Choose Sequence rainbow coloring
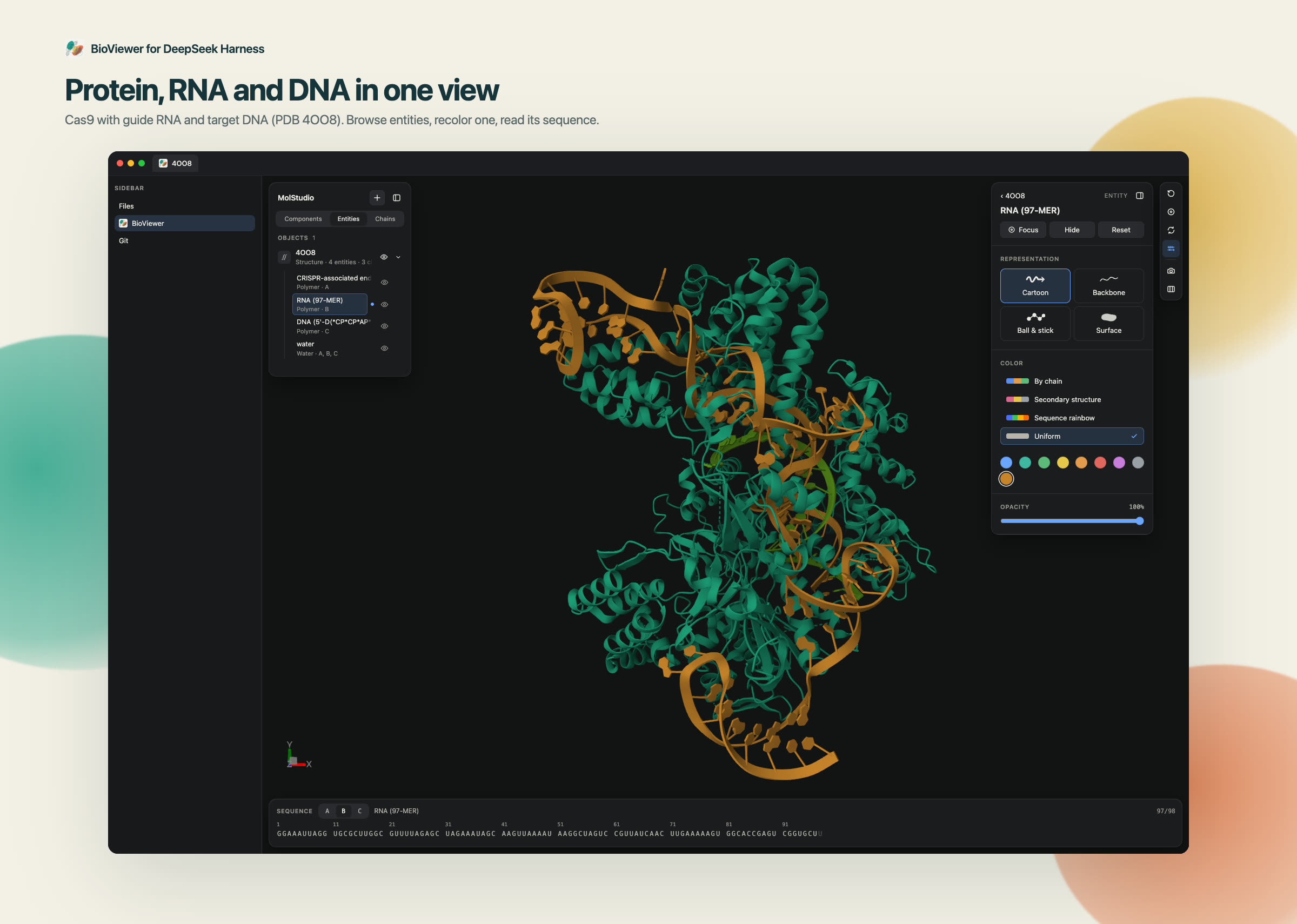The image size is (1297, 924). click(x=1072, y=418)
